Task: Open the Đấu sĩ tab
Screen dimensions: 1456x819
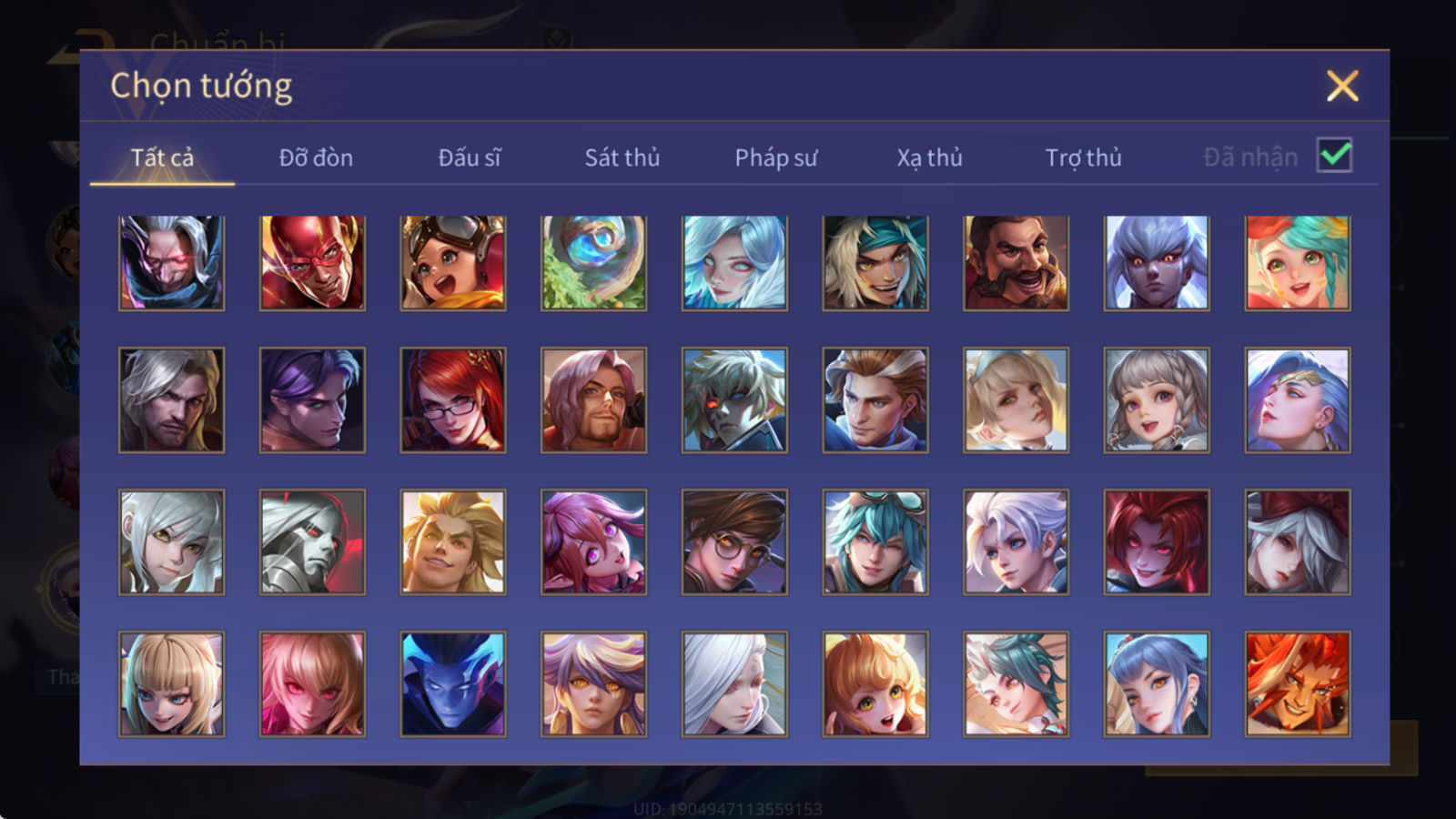Action: pos(470,157)
